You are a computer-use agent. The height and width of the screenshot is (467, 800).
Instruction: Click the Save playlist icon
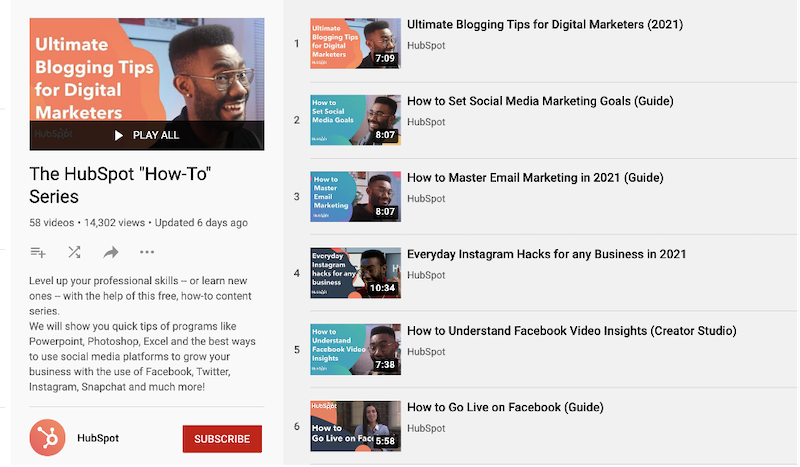38,252
